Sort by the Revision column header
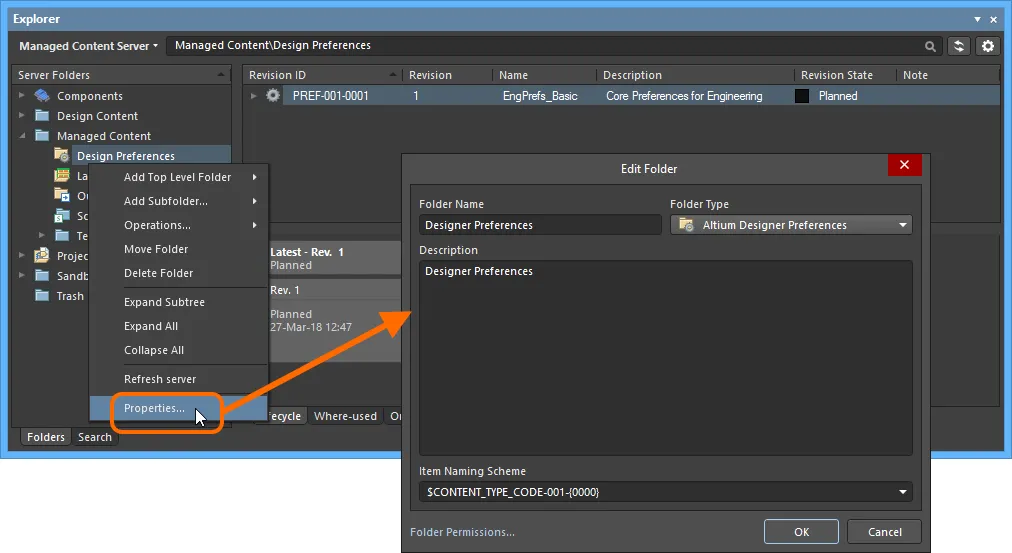Screen dimensions: 1012x553 (x=447, y=75)
